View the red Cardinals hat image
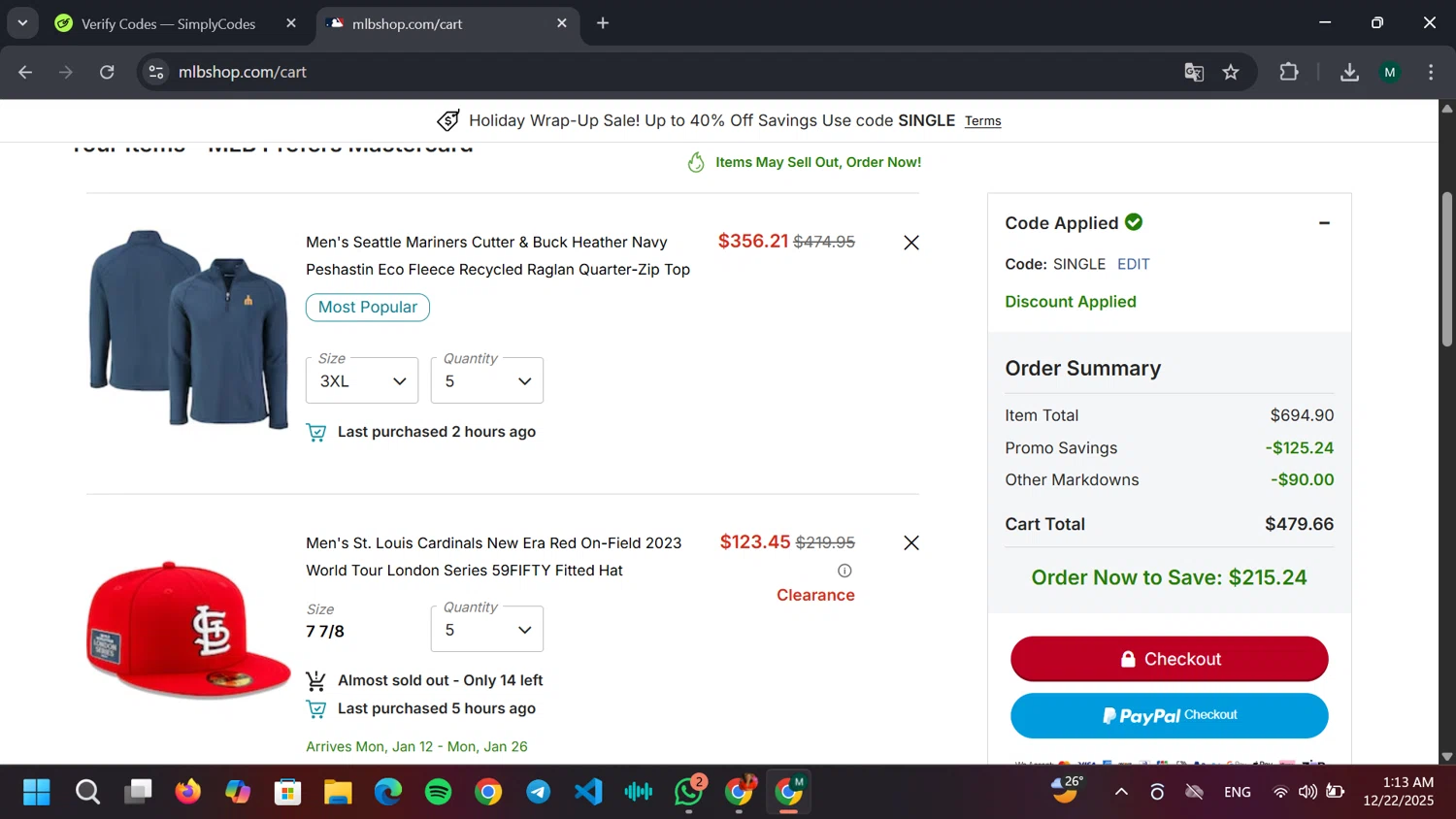 (x=188, y=629)
